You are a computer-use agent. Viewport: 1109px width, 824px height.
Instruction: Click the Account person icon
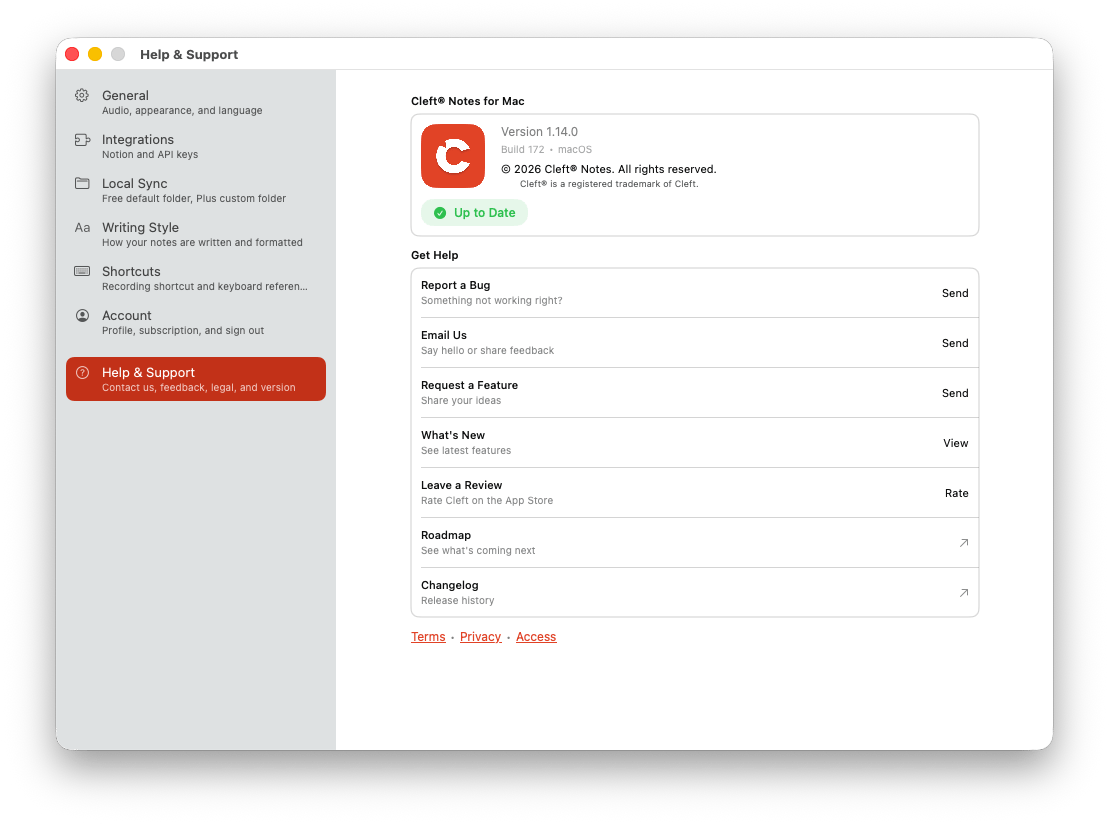pyautogui.click(x=82, y=315)
